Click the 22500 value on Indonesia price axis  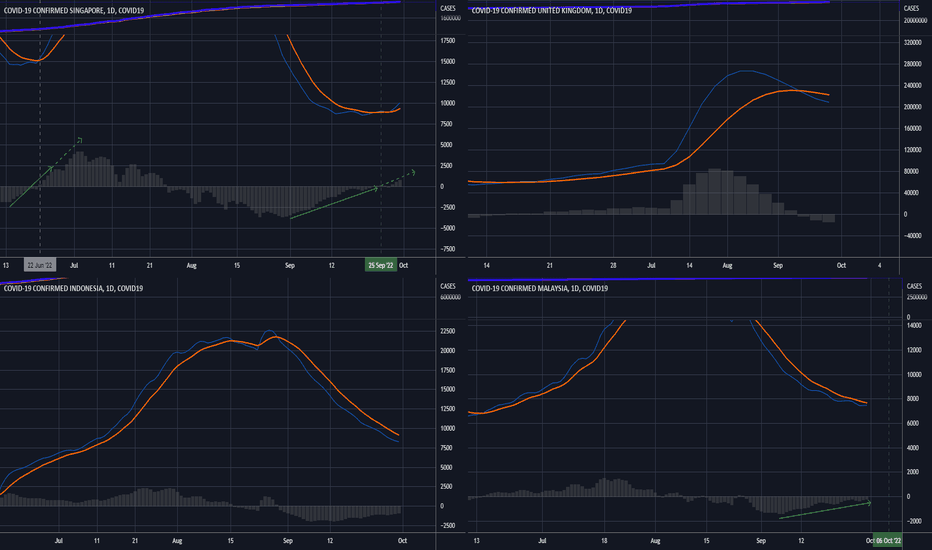(448, 331)
